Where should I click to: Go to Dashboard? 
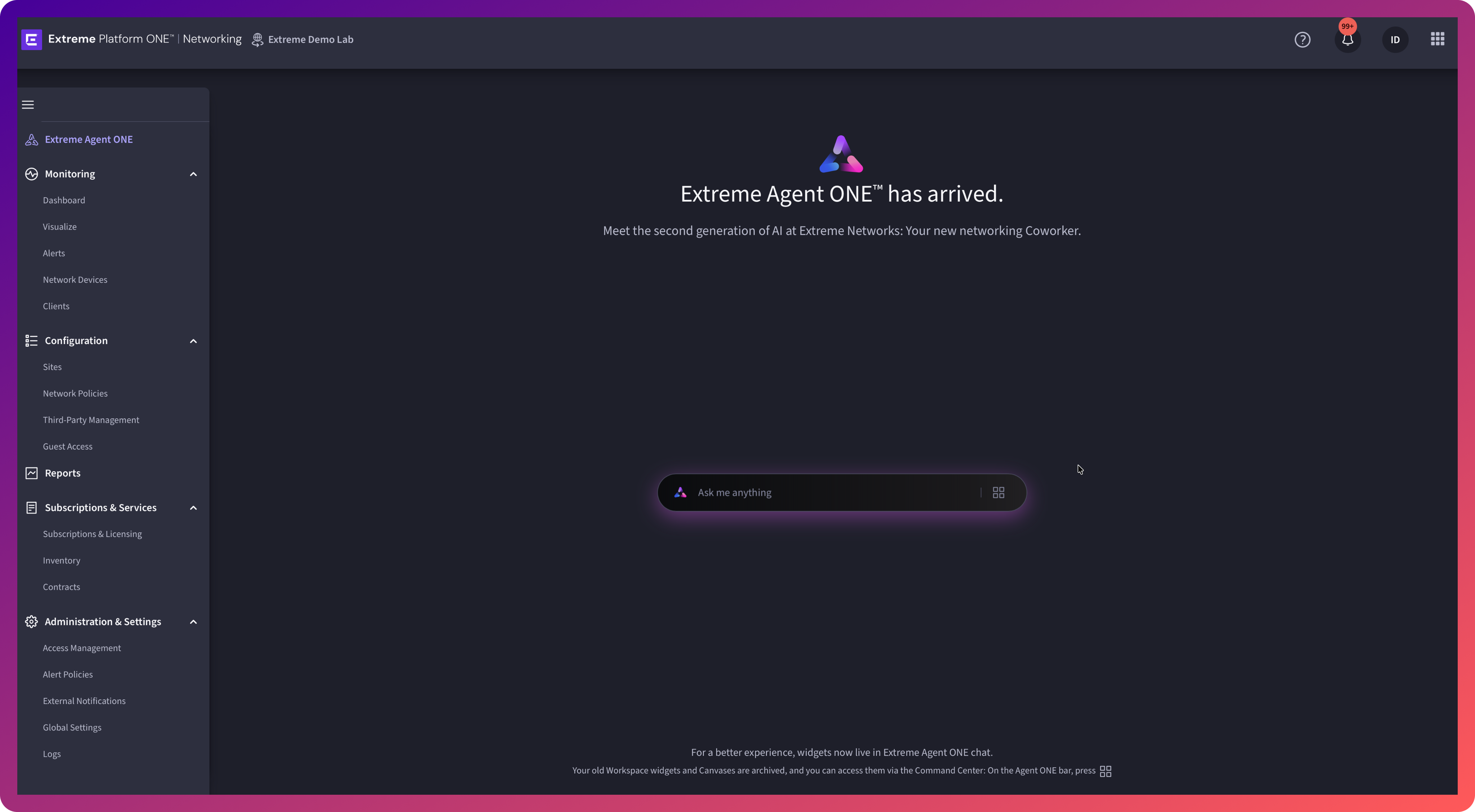[64, 200]
